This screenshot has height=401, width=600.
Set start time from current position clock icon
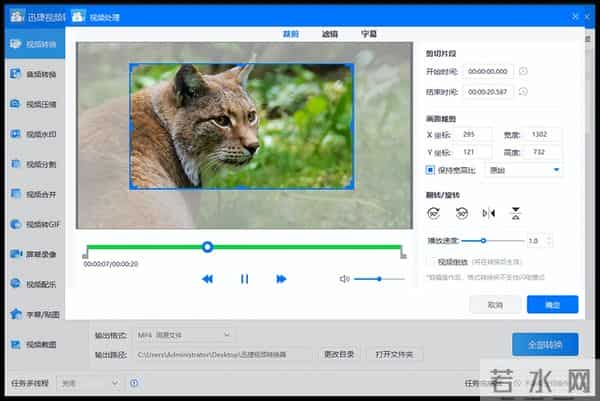point(523,71)
